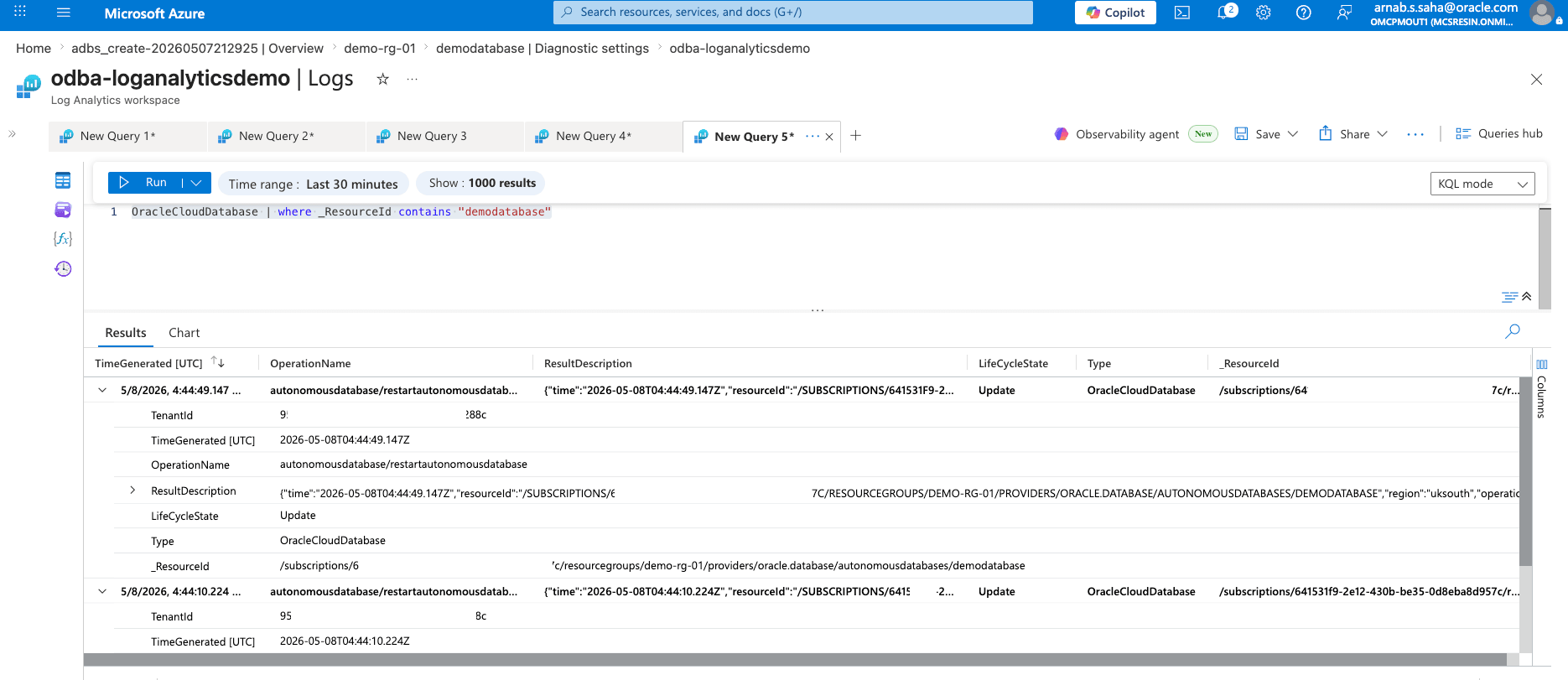Open portal Settings gear
Viewport: 1568px width, 680px height.
(1264, 13)
